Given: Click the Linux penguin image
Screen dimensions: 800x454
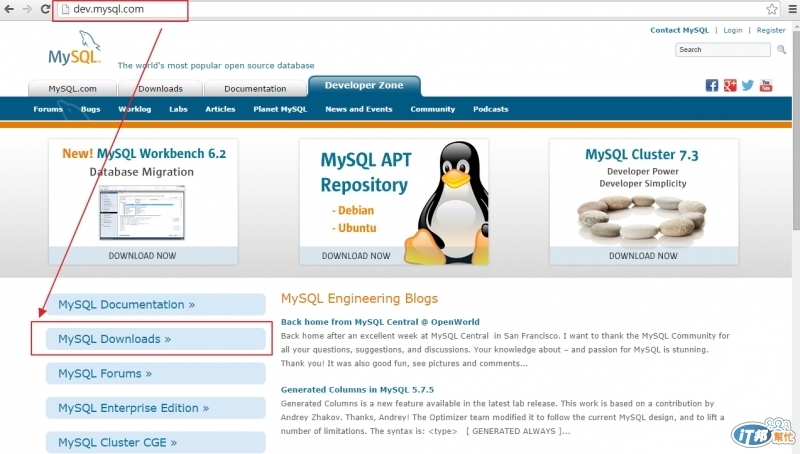Looking at the screenshot, I should tap(446, 203).
